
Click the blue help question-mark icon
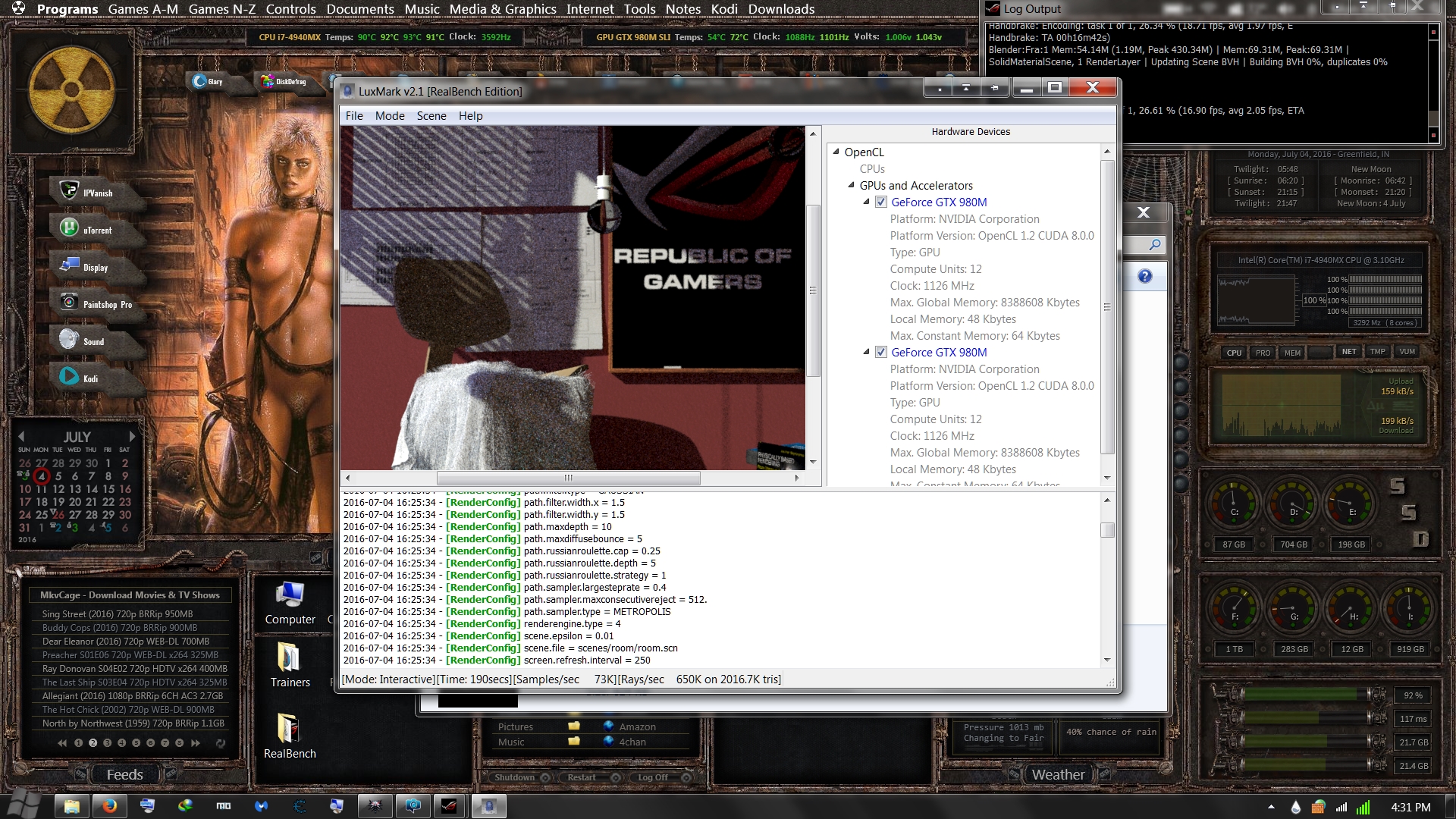(1144, 276)
